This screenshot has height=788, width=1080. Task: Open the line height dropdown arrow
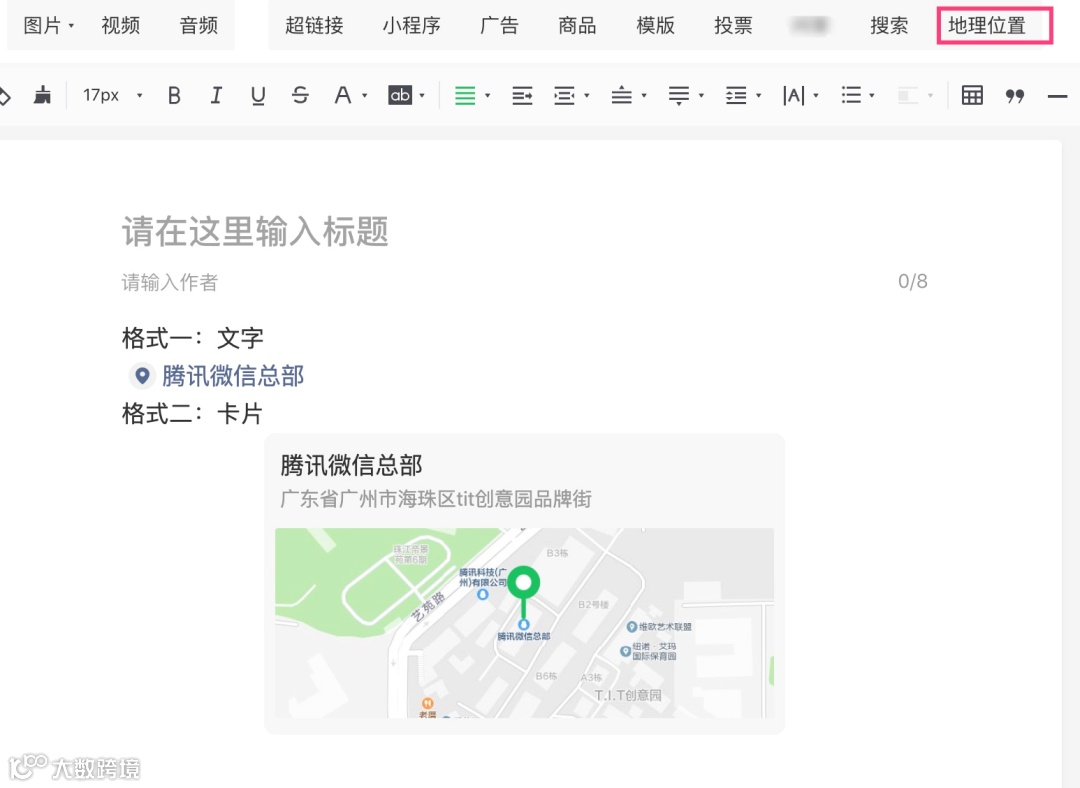click(758, 96)
